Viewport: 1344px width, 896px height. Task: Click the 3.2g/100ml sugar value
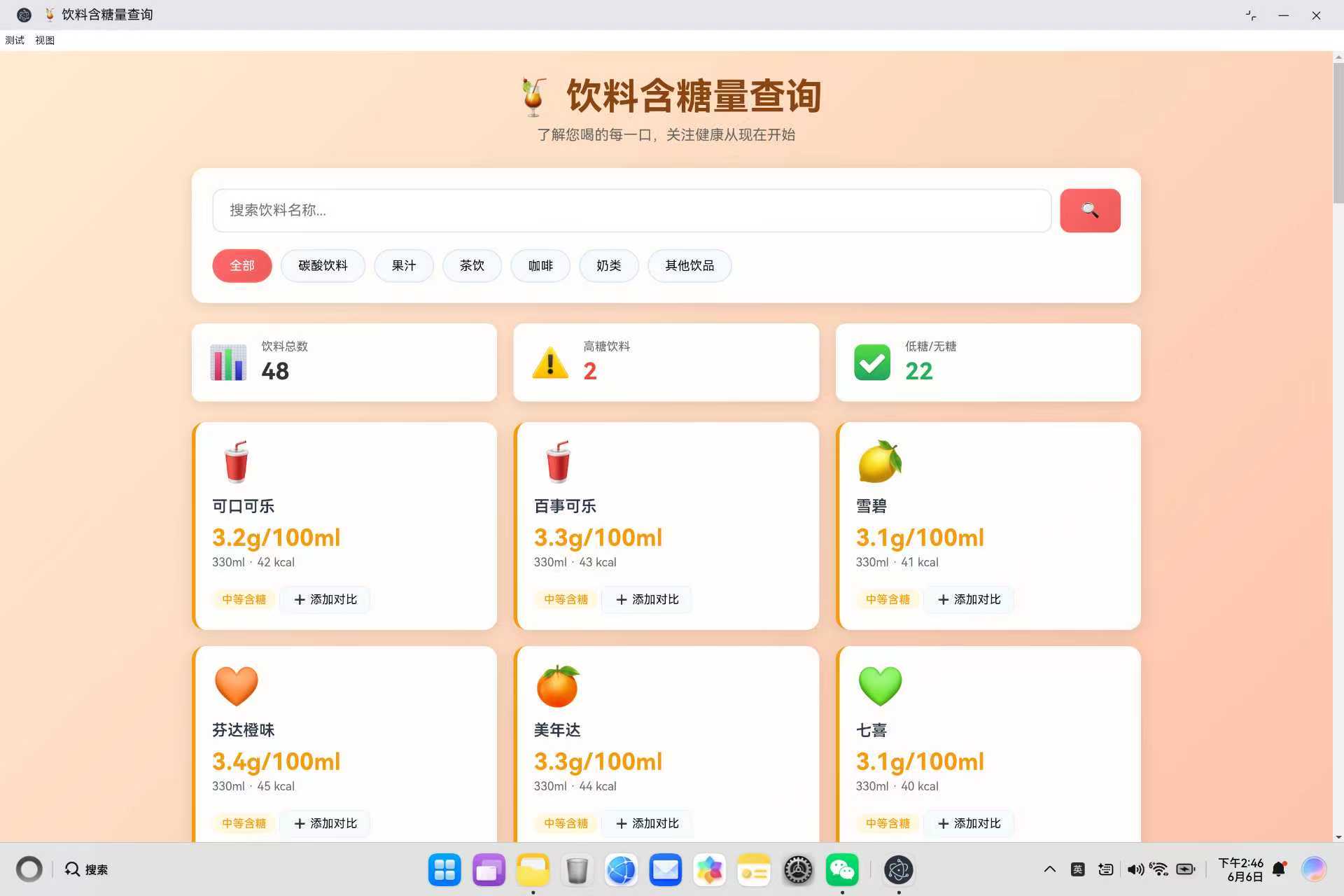(276, 538)
